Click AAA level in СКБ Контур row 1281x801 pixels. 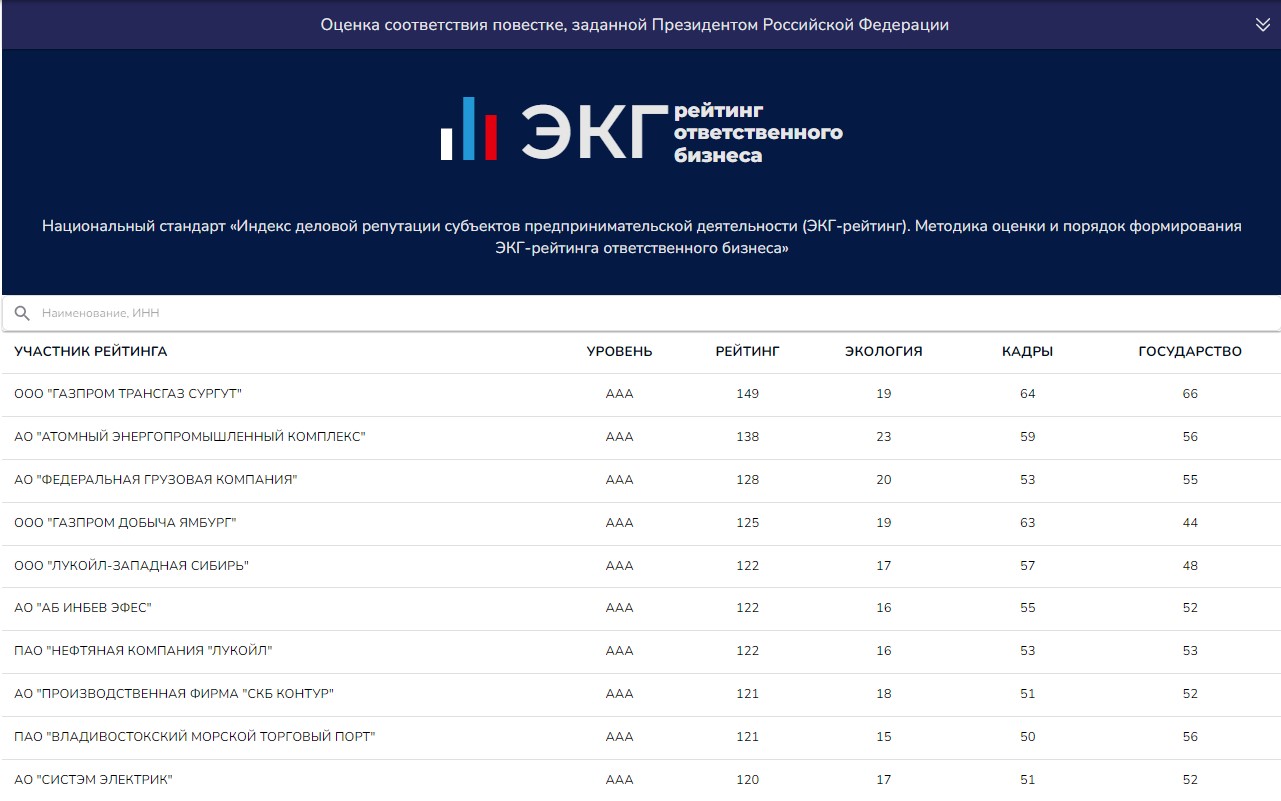click(620, 694)
